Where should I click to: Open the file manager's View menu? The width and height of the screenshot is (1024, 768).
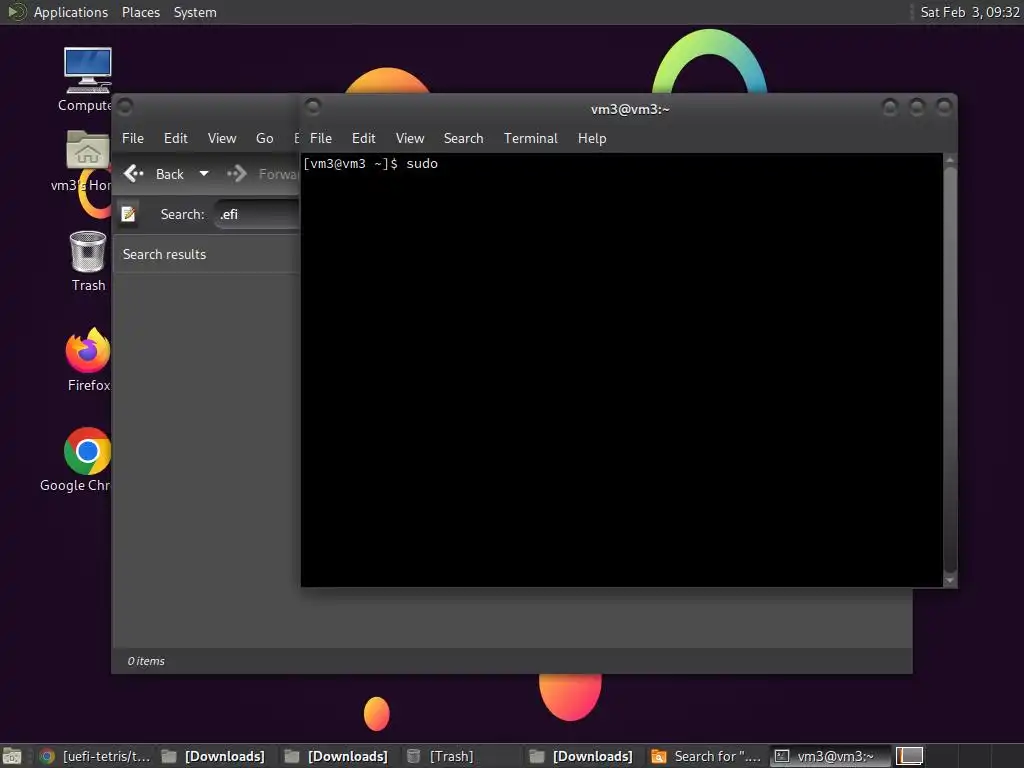coord(221,138)
